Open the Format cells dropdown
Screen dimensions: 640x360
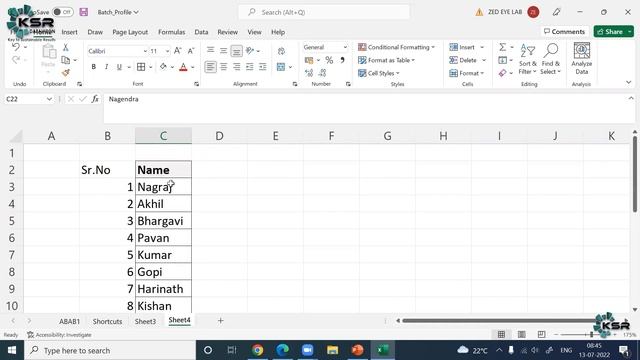(467, 73)
